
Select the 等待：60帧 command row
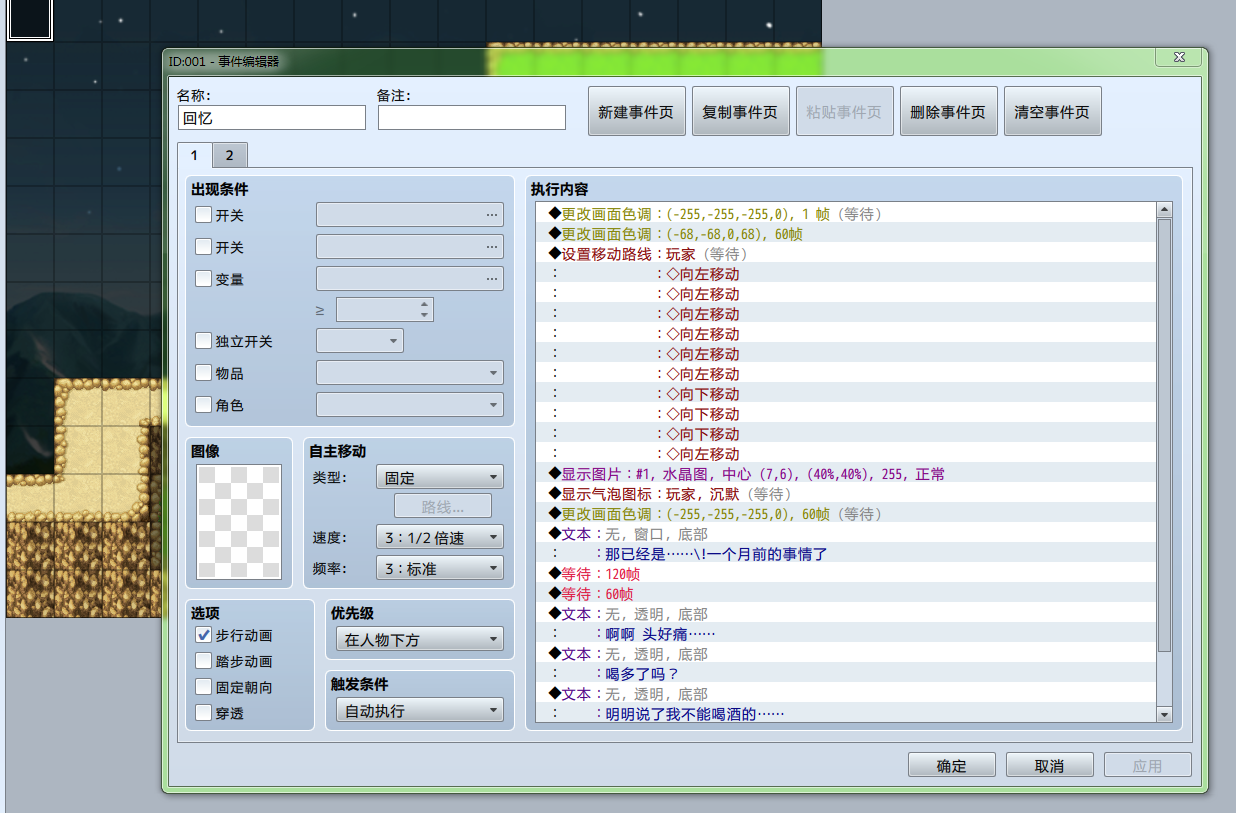pos(845,594)
